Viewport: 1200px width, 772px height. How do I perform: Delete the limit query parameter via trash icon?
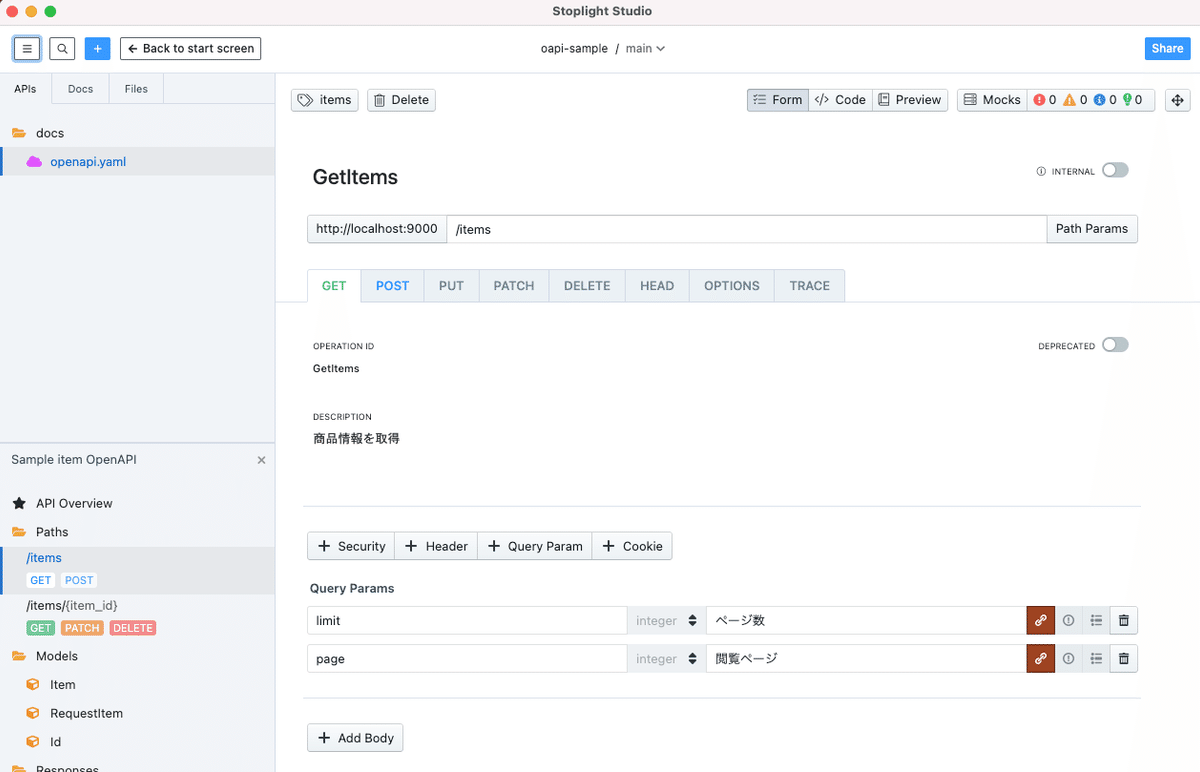point(1123,620)
